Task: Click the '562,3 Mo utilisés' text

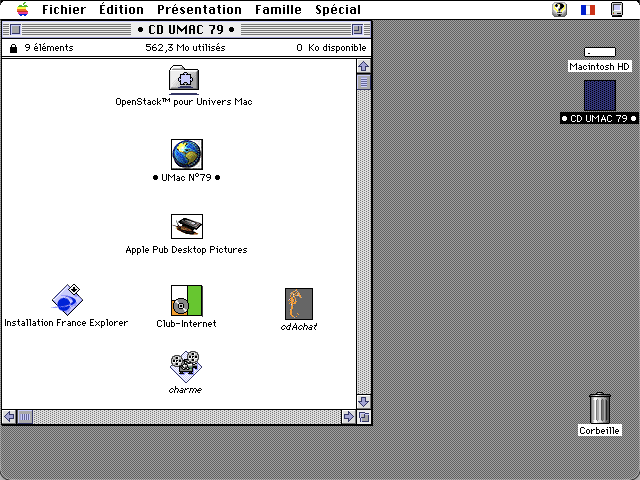Action: (185, 48)
